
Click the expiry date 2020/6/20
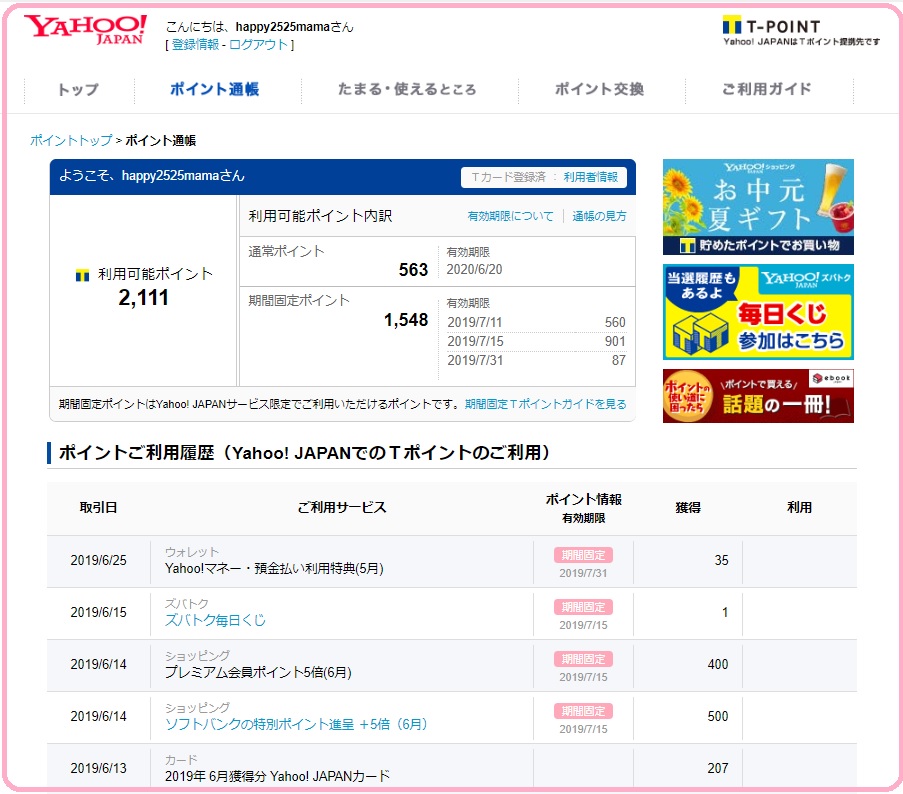tap(475, 269)
